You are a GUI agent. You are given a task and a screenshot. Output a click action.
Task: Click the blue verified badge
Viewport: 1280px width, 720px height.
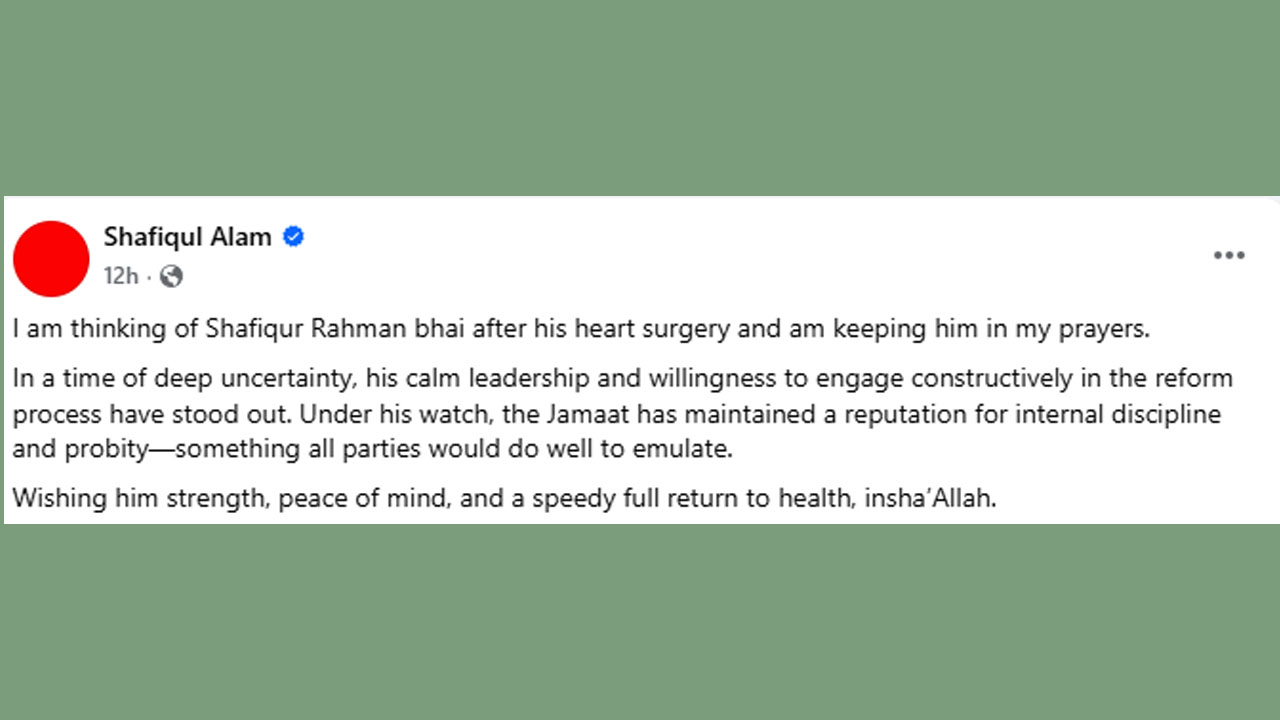pos(293,237)
